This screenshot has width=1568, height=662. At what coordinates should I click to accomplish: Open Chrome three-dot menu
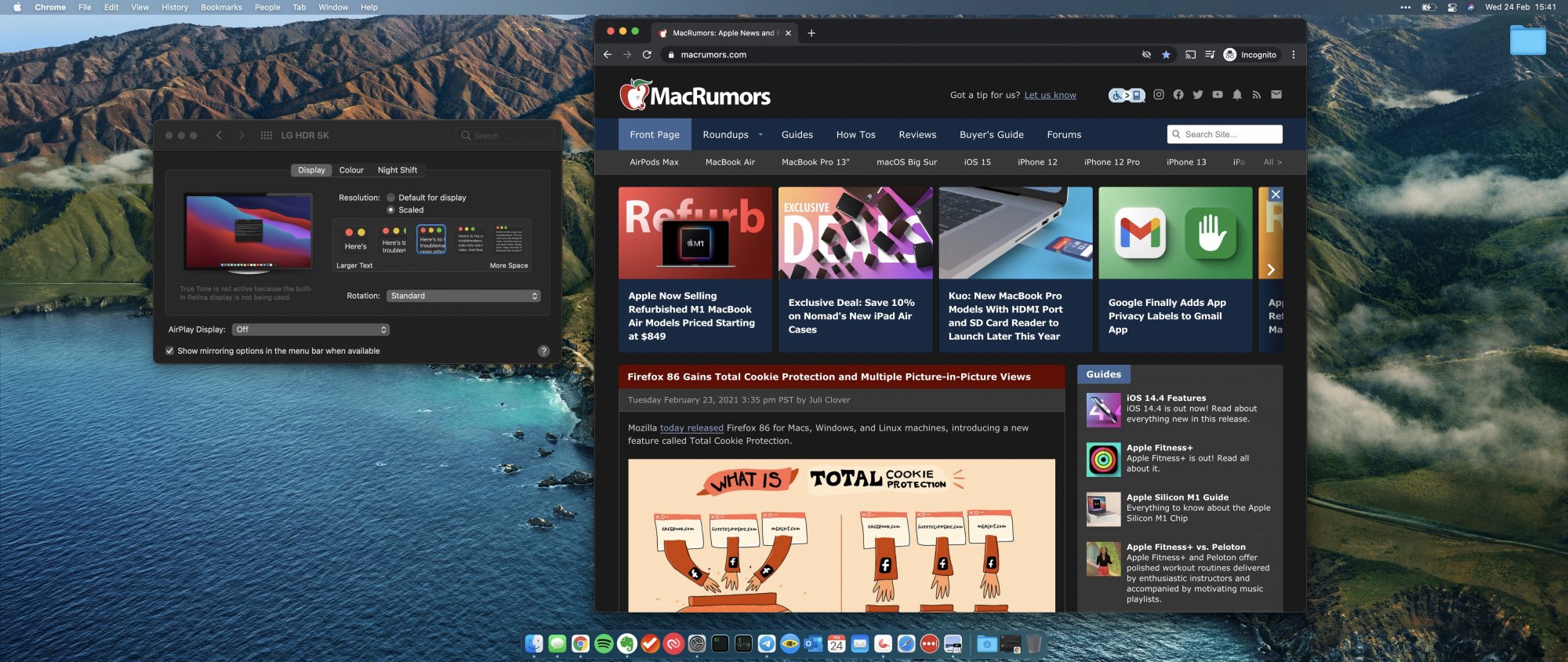tap(1294, 55)
